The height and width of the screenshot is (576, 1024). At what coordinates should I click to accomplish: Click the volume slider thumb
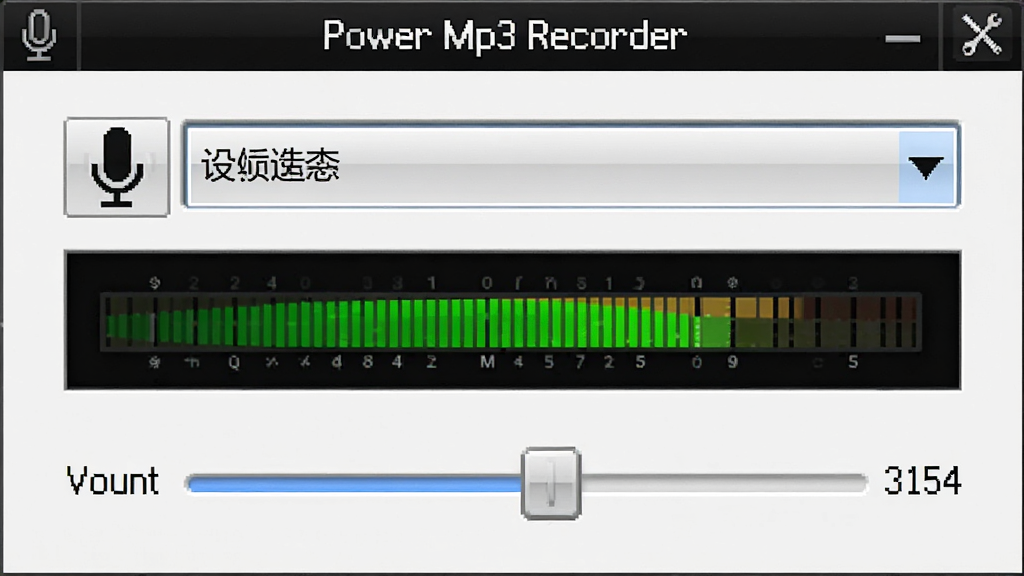point(551,483)
